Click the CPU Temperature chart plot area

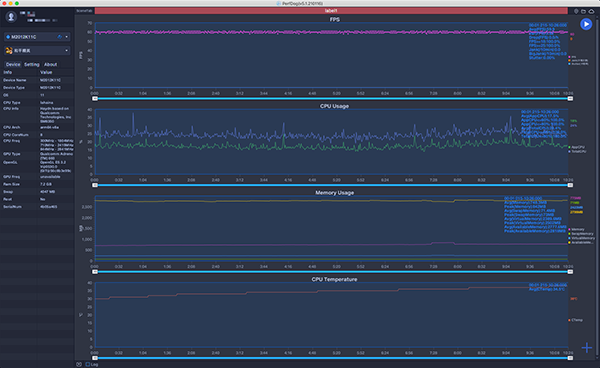[x=331, y=315]
